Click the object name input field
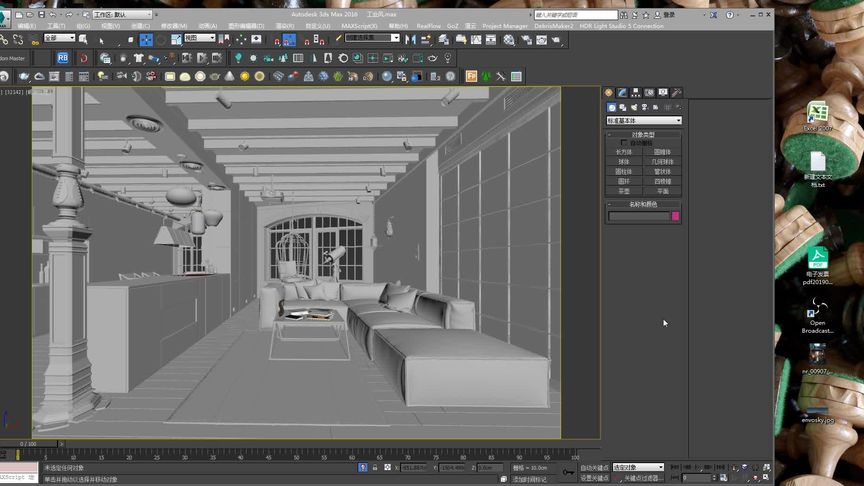Viewport: 864px width, 486px height. (x=639, y=216)
